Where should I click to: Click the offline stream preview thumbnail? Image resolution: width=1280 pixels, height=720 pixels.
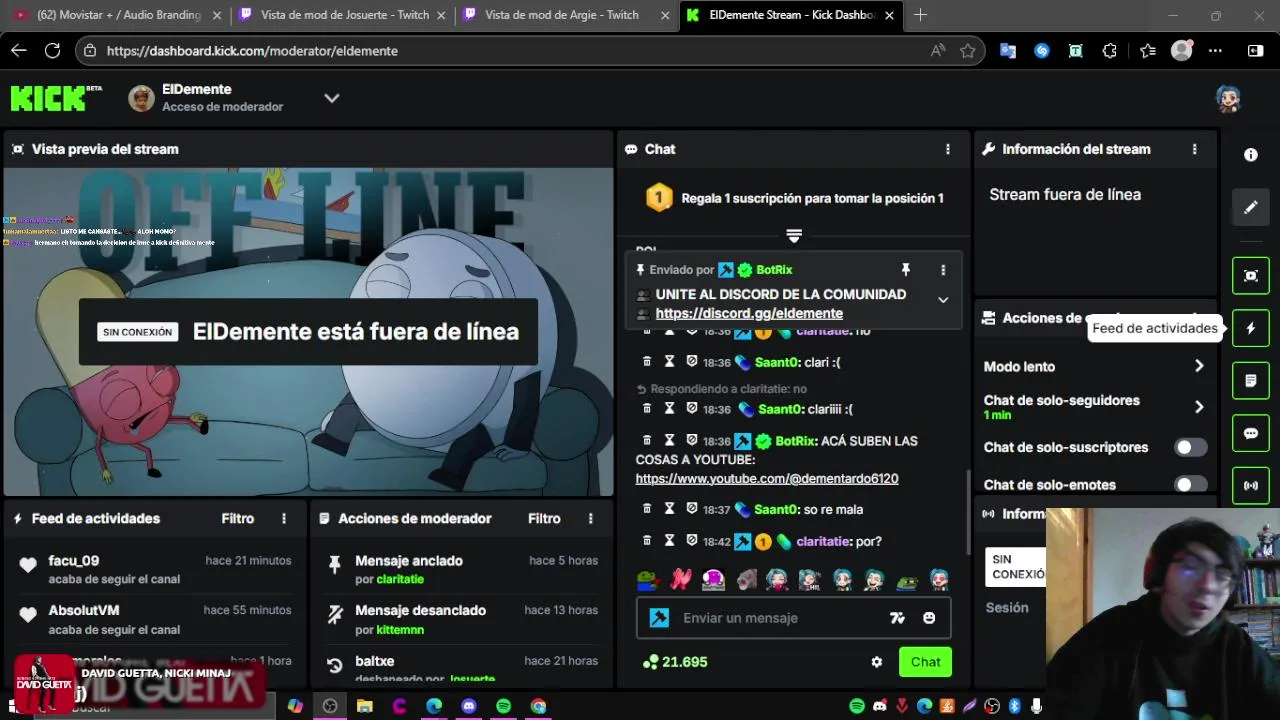tap(308, 332)
